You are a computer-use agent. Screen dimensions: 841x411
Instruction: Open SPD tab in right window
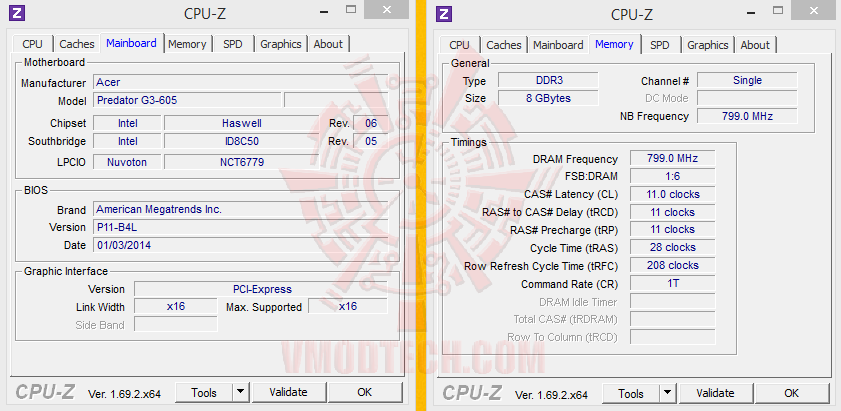[x=660, y=45]
